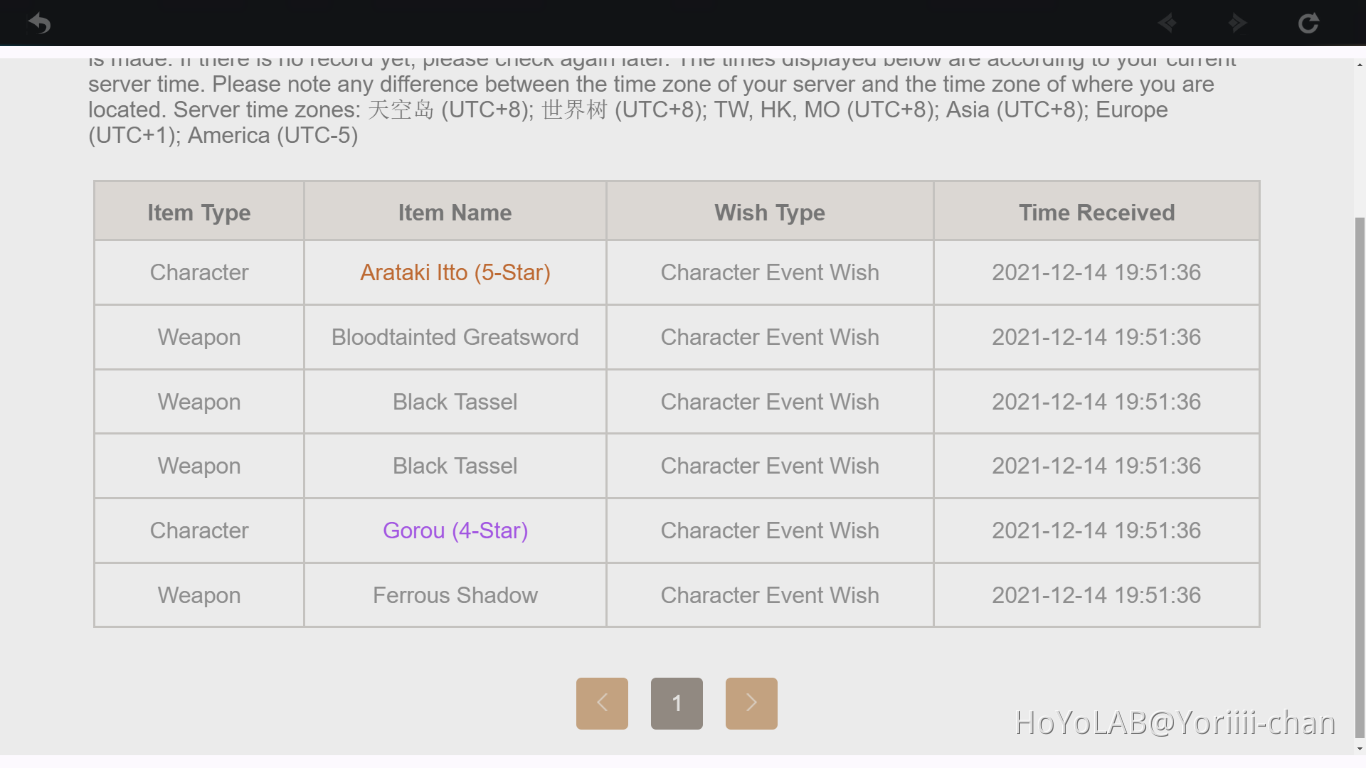1366x768 pixels.
Task: Click the Item Type column header
Action: 199,212
